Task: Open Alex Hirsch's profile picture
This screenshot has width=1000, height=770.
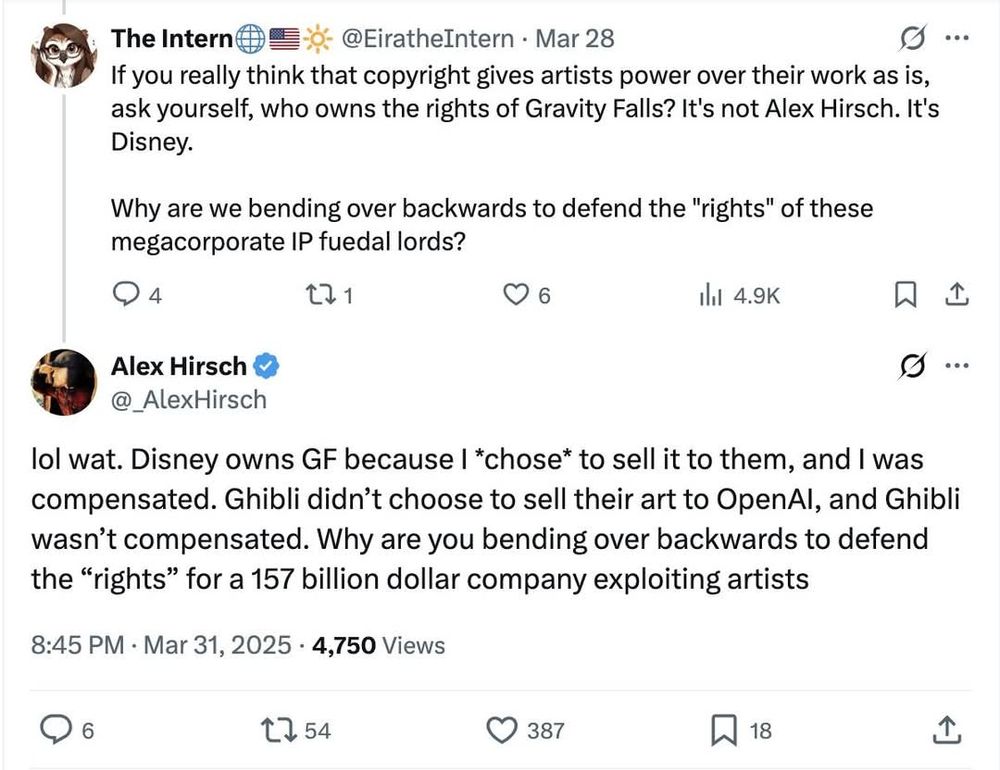Action: (63, 381)
